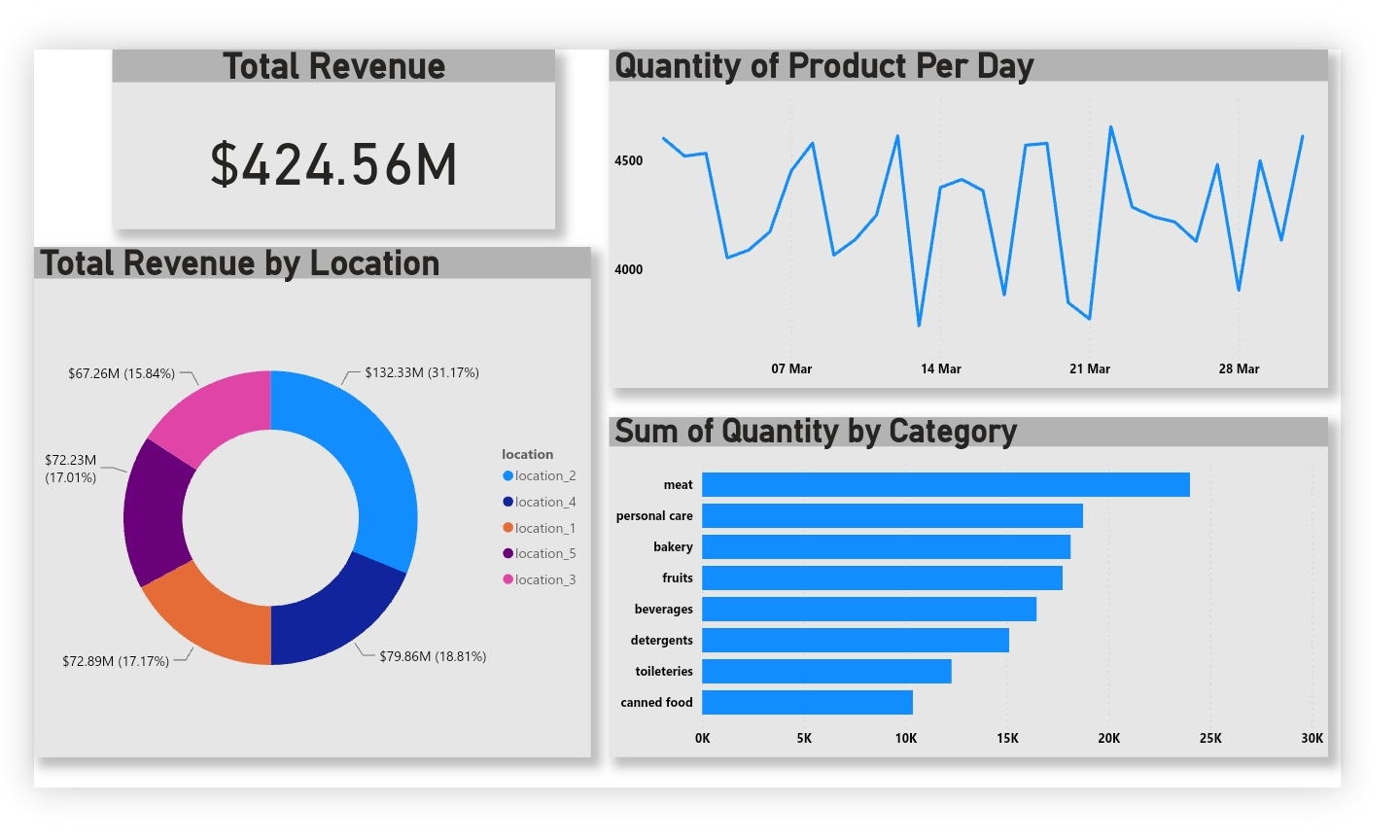
Task: Click the $424.56M total revenue value
Action: point(333,163)
